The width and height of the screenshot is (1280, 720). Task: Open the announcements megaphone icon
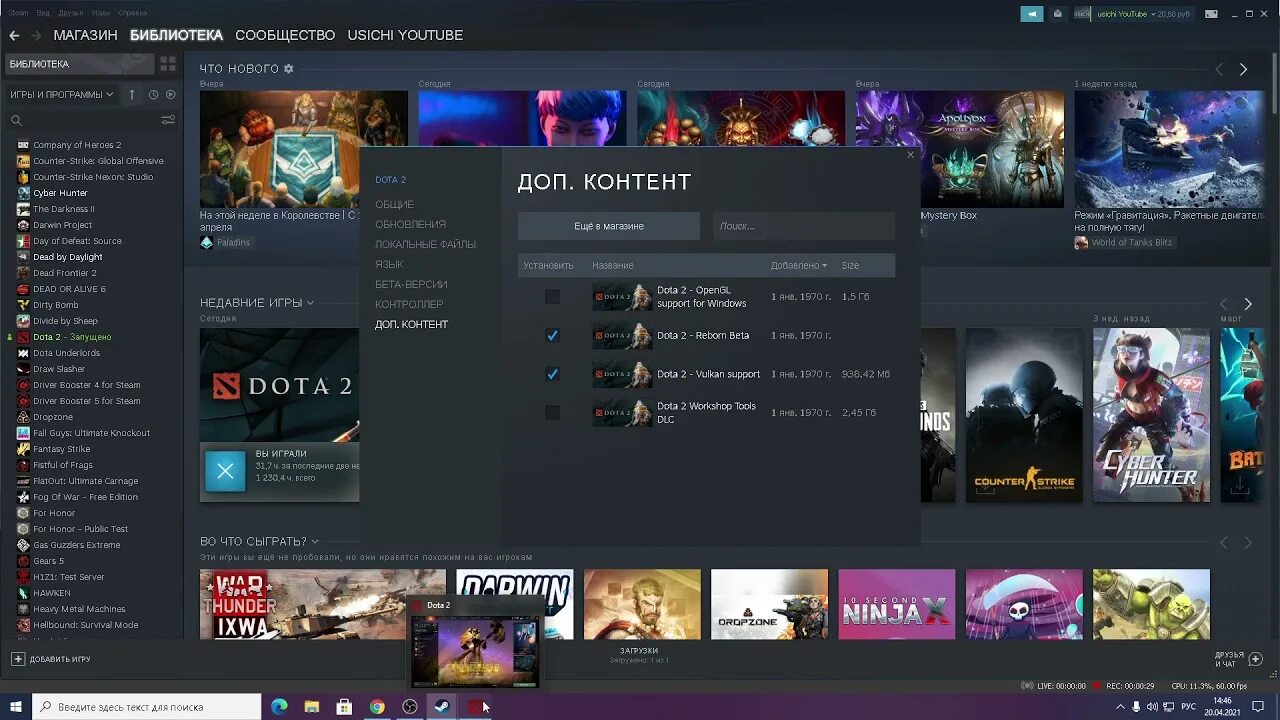click(1031, 14)
